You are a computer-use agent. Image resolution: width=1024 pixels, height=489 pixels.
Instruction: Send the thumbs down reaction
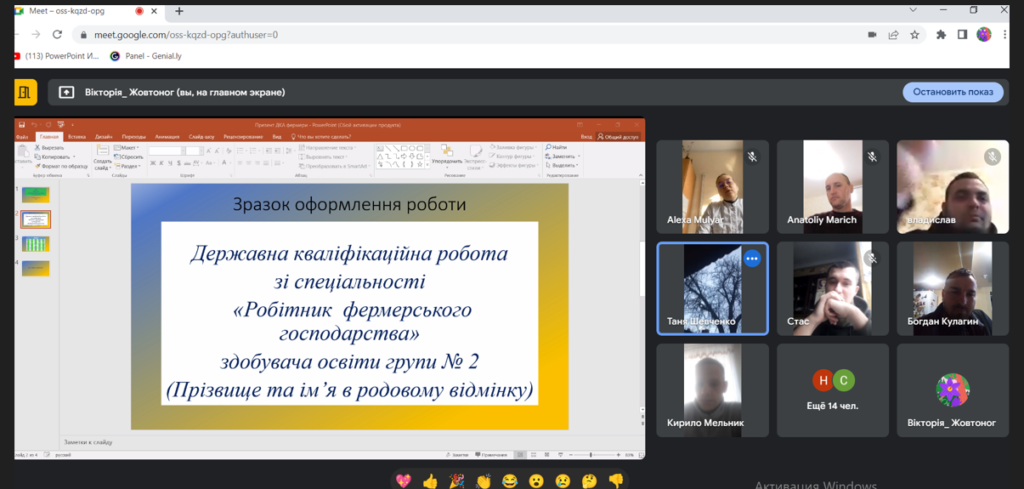pos(616,481)
